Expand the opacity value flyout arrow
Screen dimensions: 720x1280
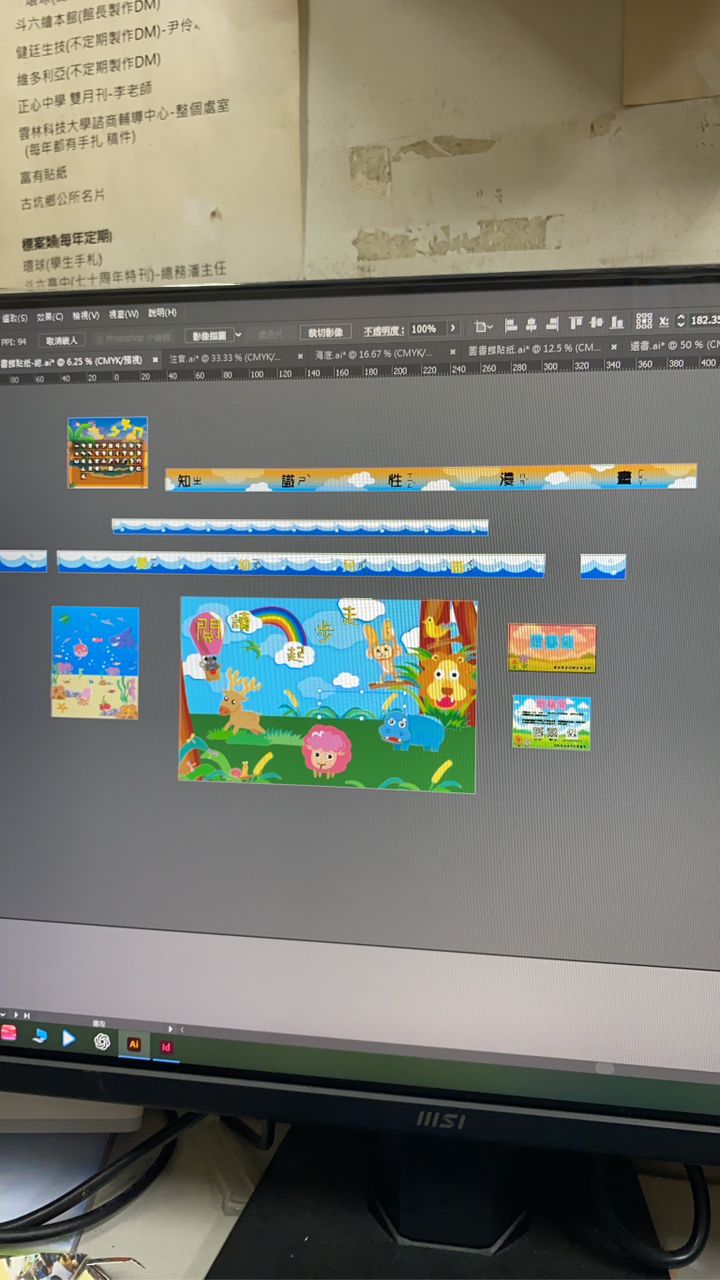click(452, 328)
